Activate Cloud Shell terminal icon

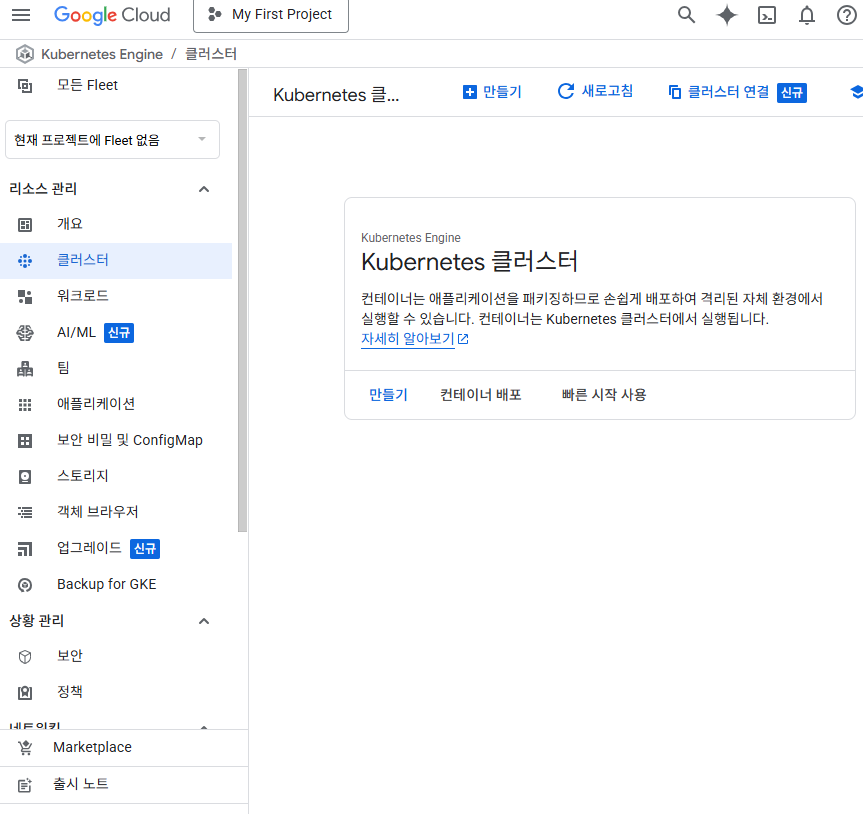click(767, 15)
